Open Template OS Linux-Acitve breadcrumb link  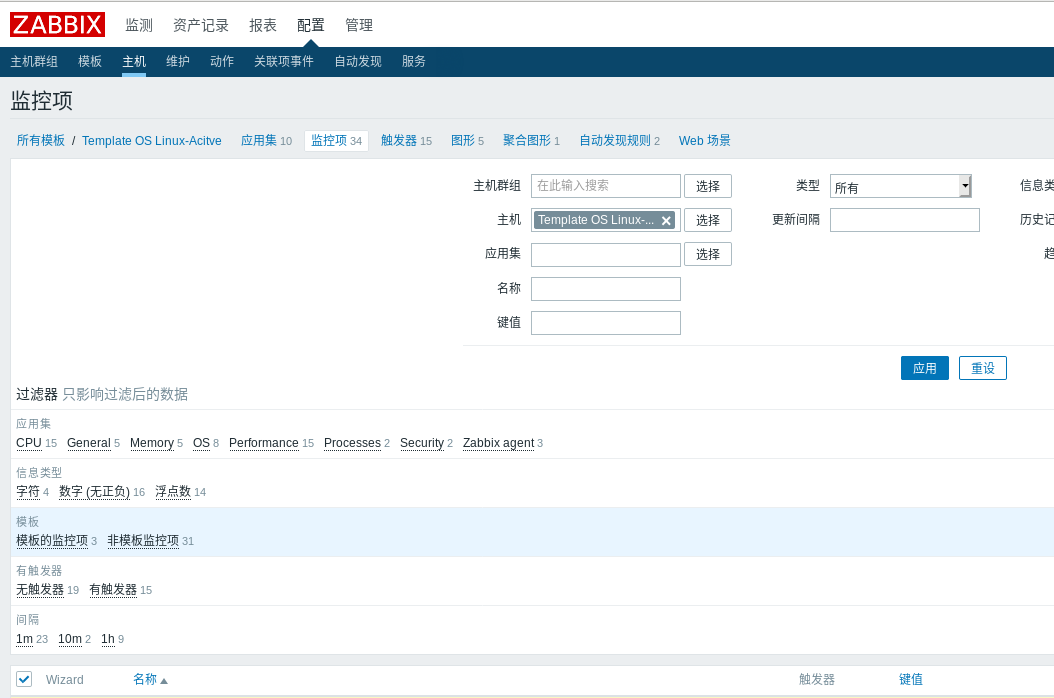pos(152,141)
